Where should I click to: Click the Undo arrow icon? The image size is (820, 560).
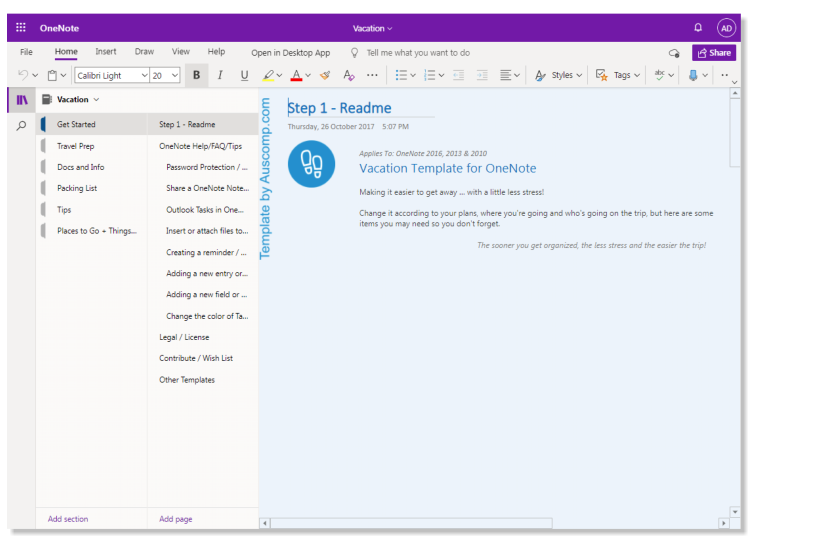pyautogui.click(x=23, y=75)
